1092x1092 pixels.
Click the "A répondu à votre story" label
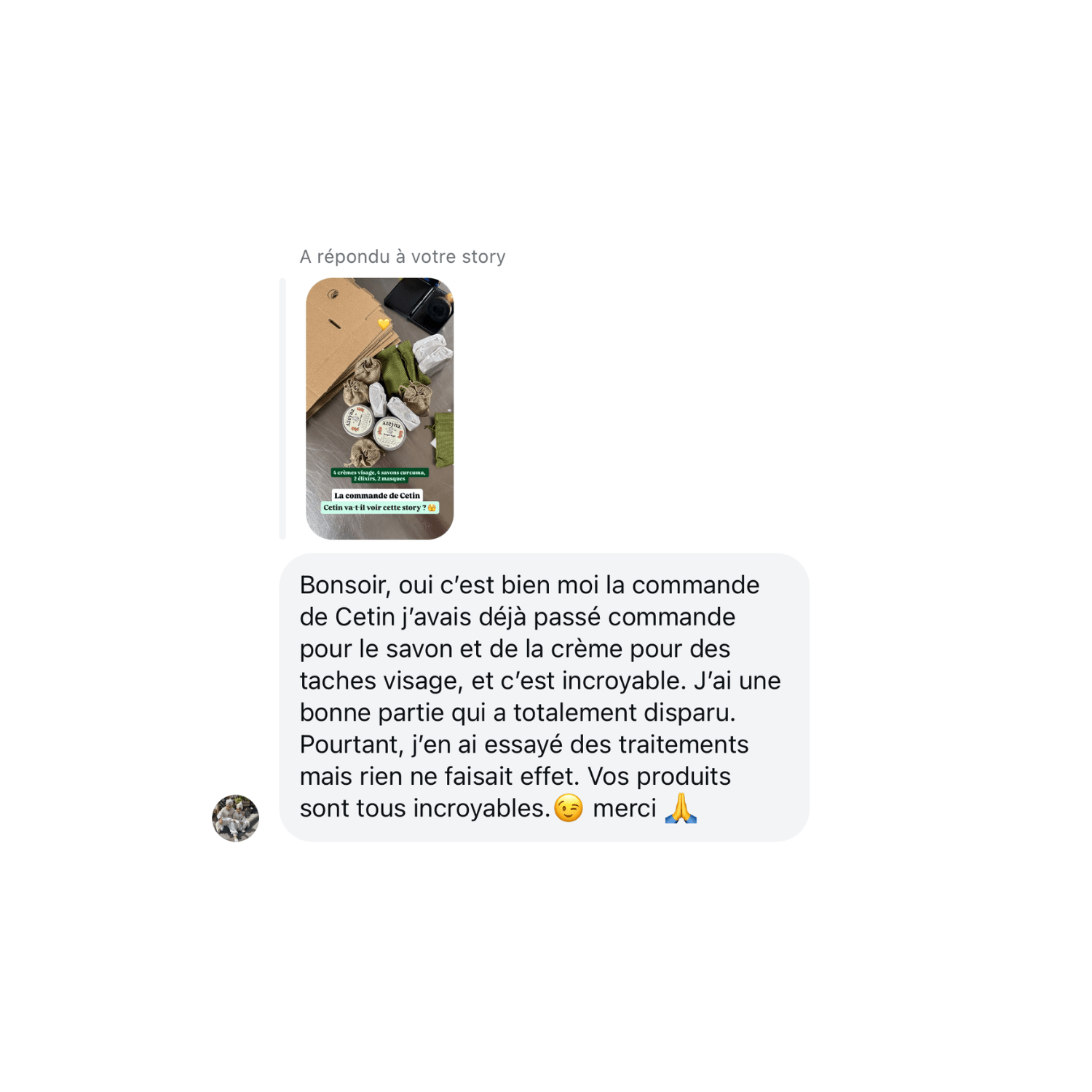coord(403,256)
